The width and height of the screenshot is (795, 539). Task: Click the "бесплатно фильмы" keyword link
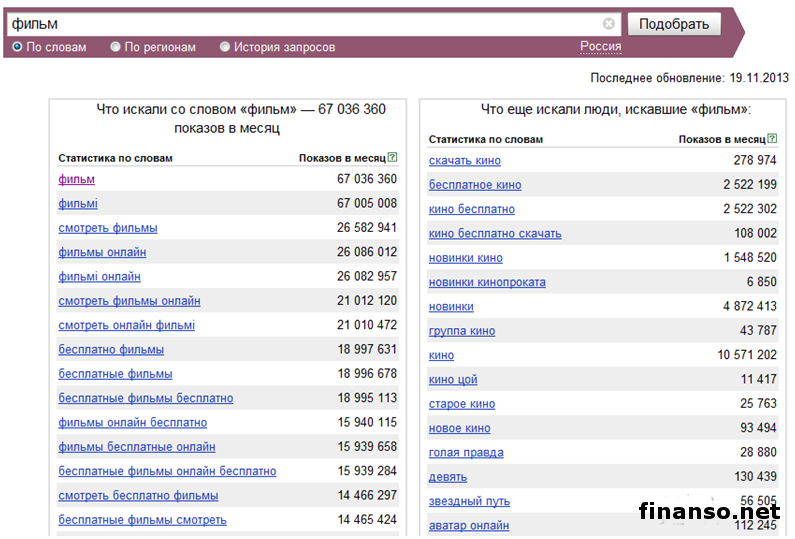[x=111, y=350]
